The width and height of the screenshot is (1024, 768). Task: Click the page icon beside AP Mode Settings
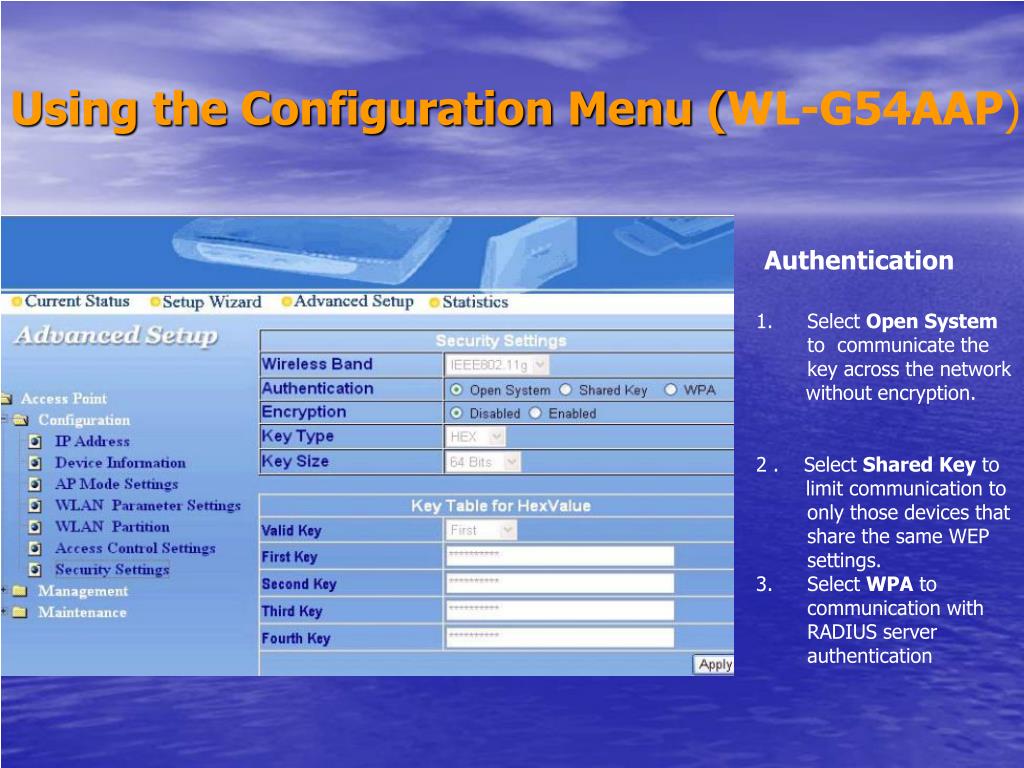click(x=35, y=485)
